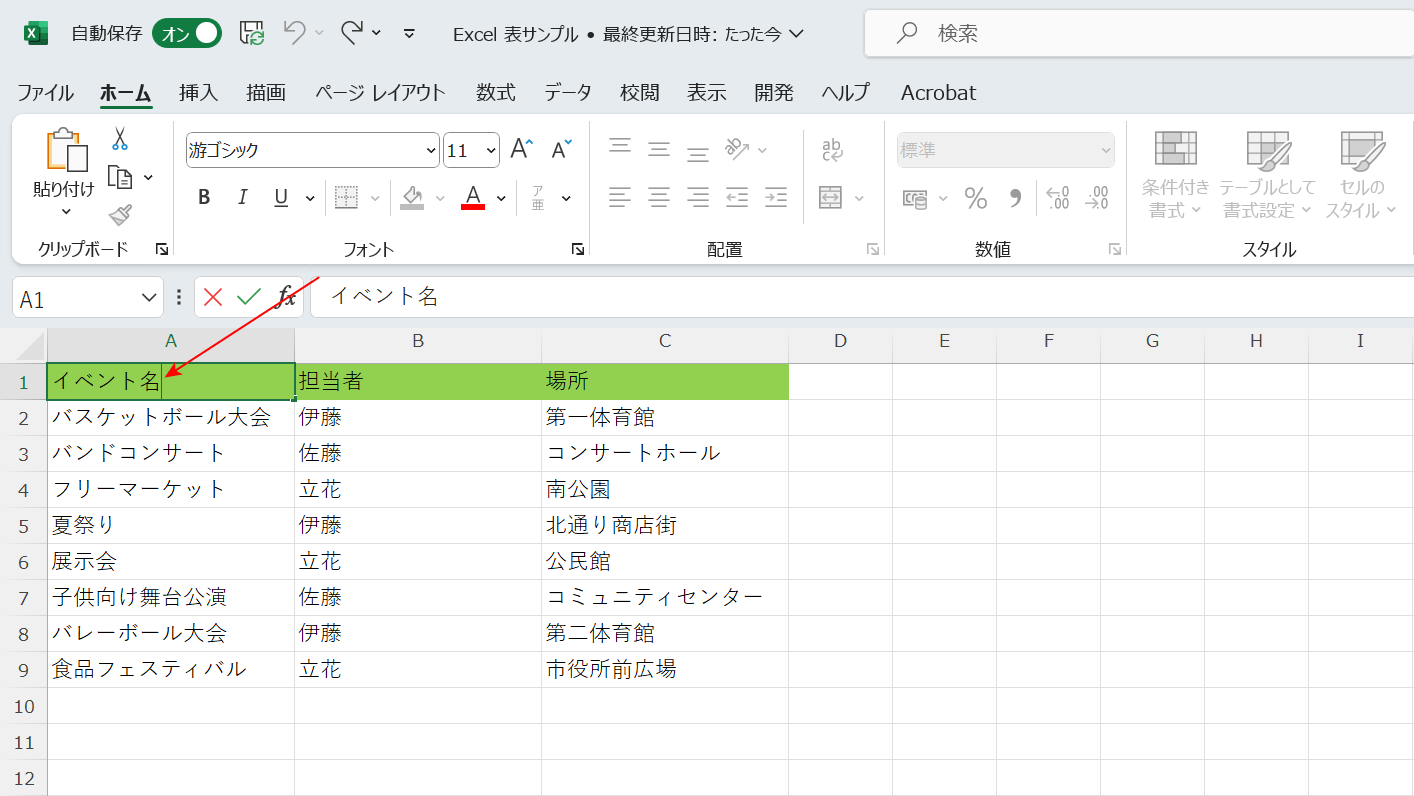
Task: Apply percent style
Action: (976, 198)
